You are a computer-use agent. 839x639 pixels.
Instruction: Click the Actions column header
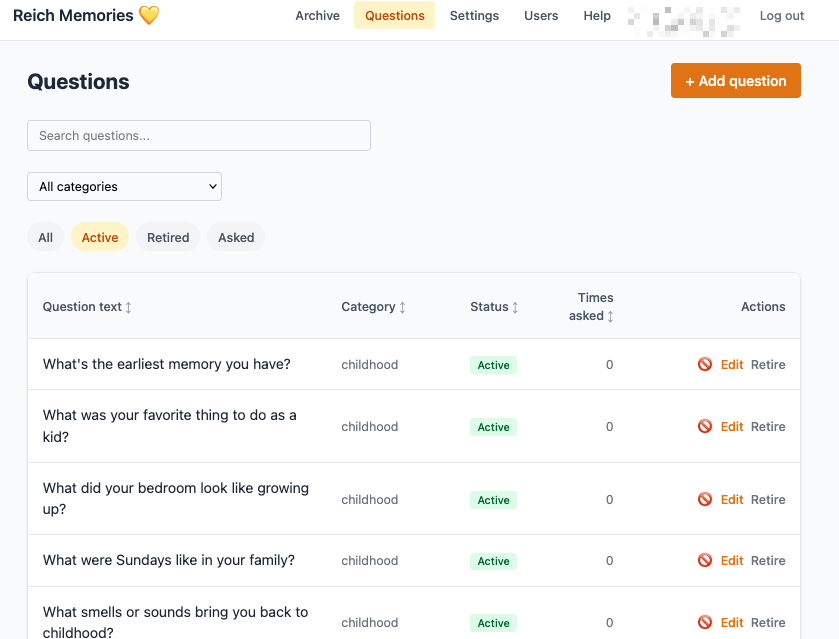(763, 307)
